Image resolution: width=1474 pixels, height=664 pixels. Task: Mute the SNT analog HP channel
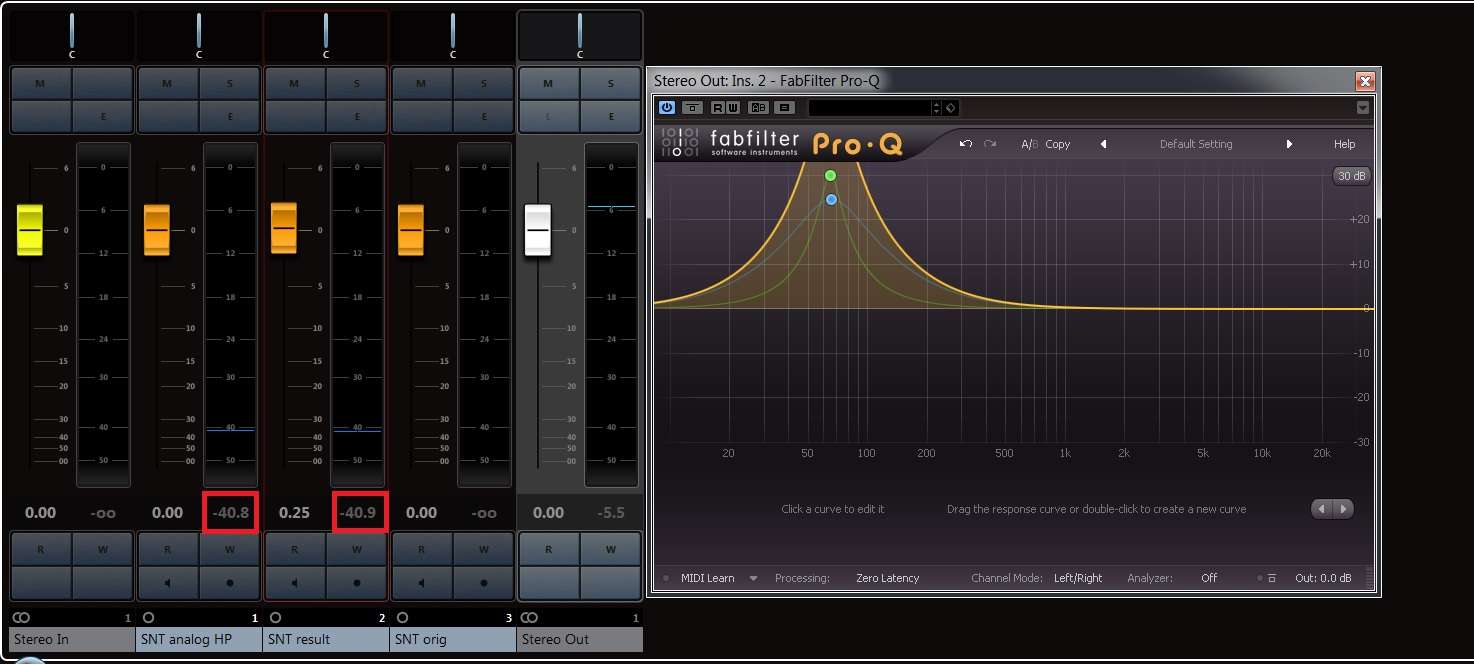tap(167, 83)
